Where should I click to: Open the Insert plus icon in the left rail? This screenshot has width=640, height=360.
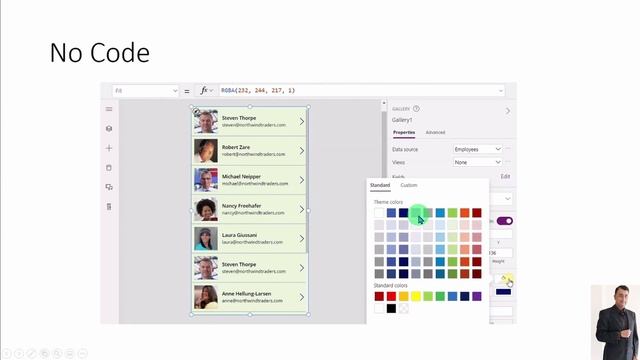109,148
